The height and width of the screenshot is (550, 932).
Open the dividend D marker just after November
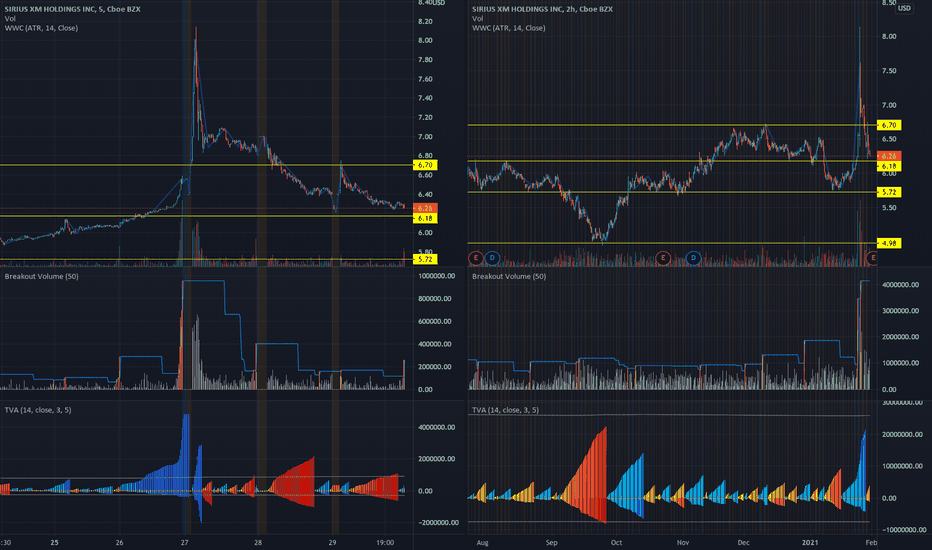pos(693,258)
